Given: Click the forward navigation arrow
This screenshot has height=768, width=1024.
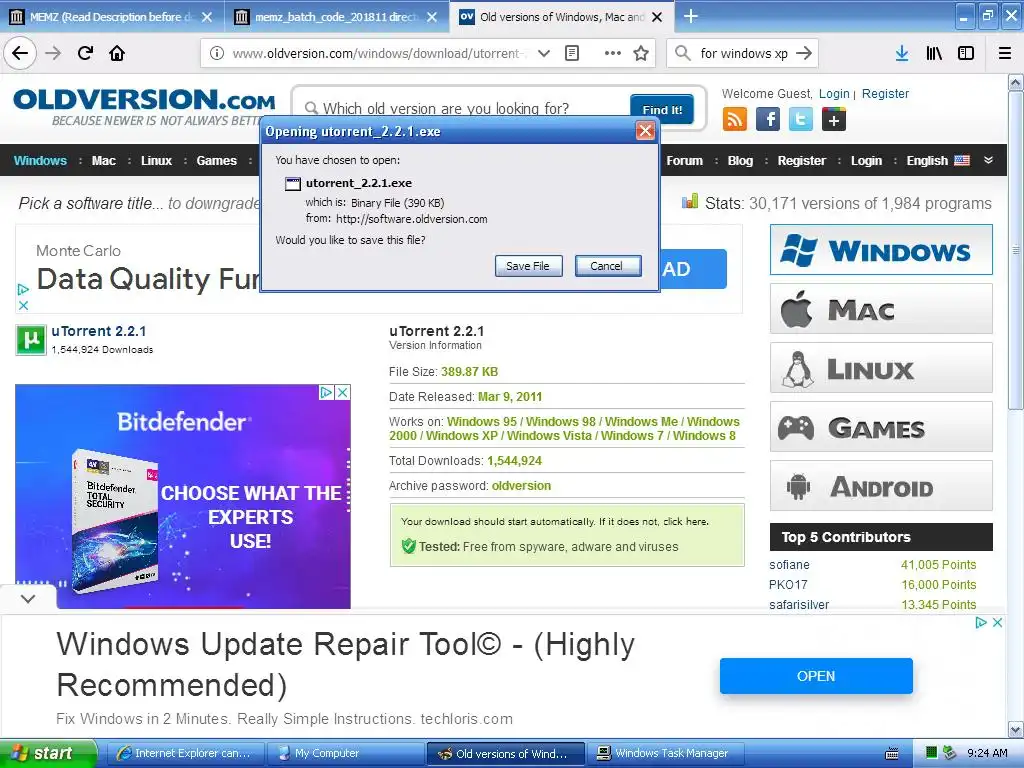Looking at the screenshot, I should 54,53.
